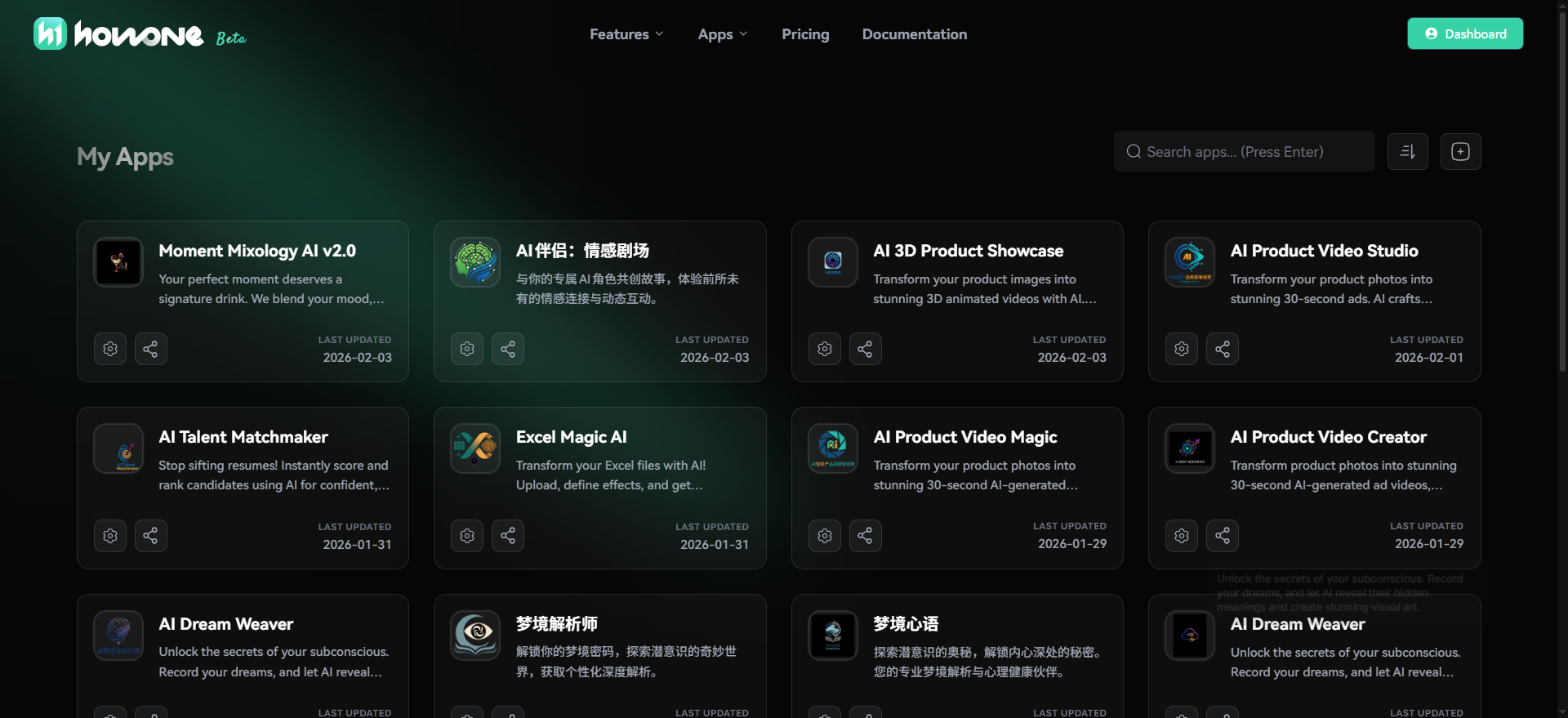Click the My Apps heading
The width and height of the screenshot is (1568, 718).
pos(125,156)
